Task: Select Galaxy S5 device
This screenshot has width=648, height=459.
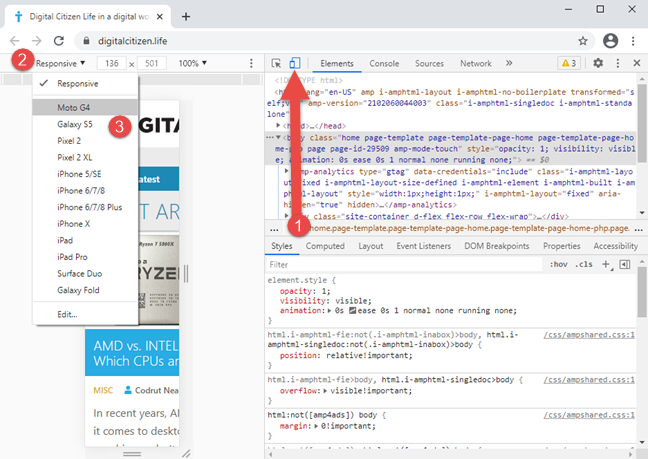Action: 85,124
